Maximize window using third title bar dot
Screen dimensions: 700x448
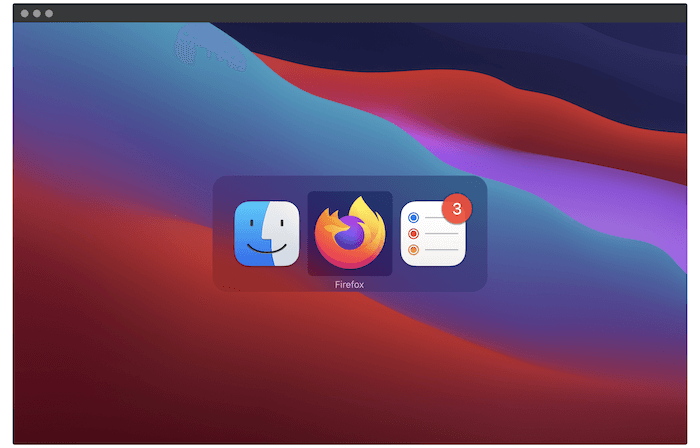point(49,14)
